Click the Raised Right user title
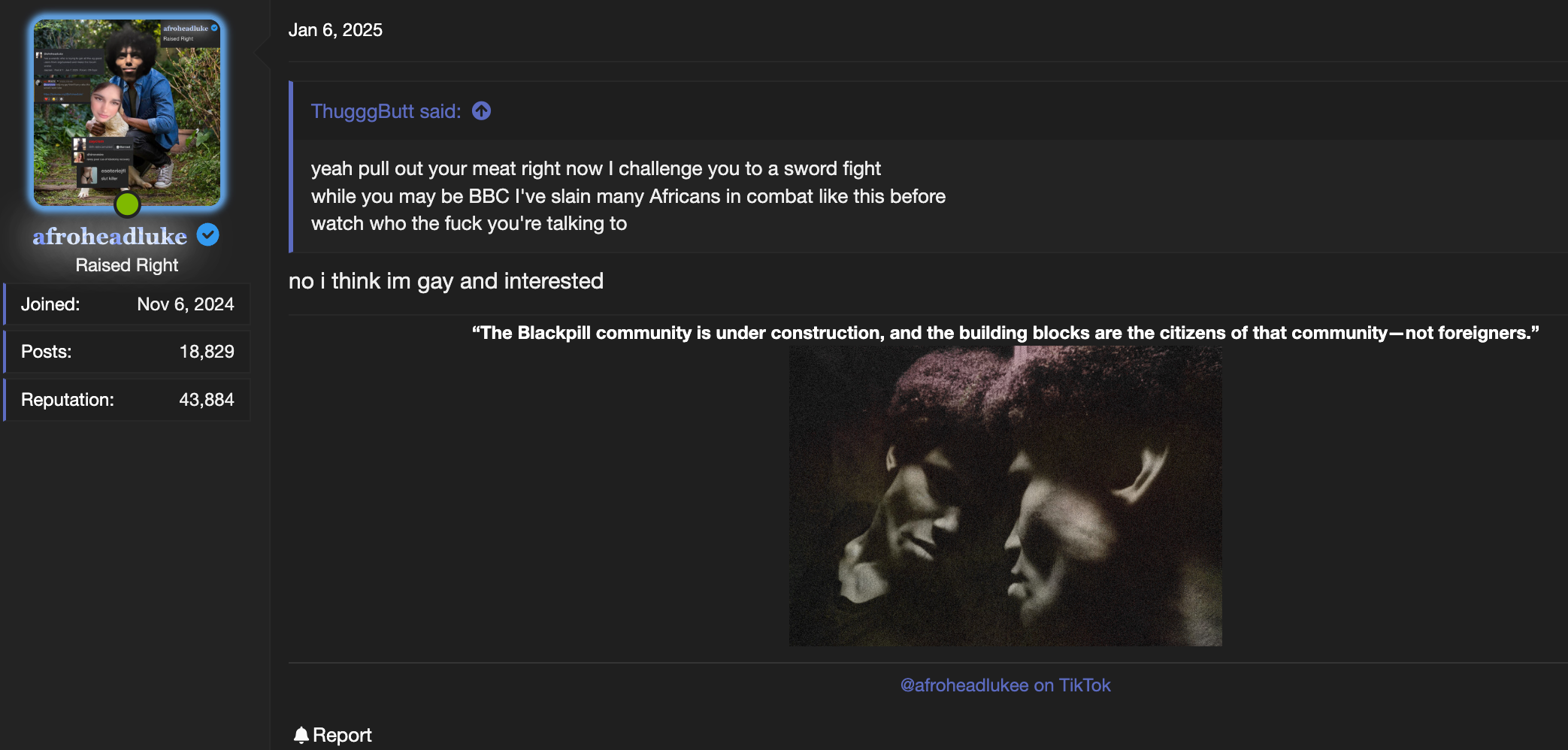 pos(127,265)
